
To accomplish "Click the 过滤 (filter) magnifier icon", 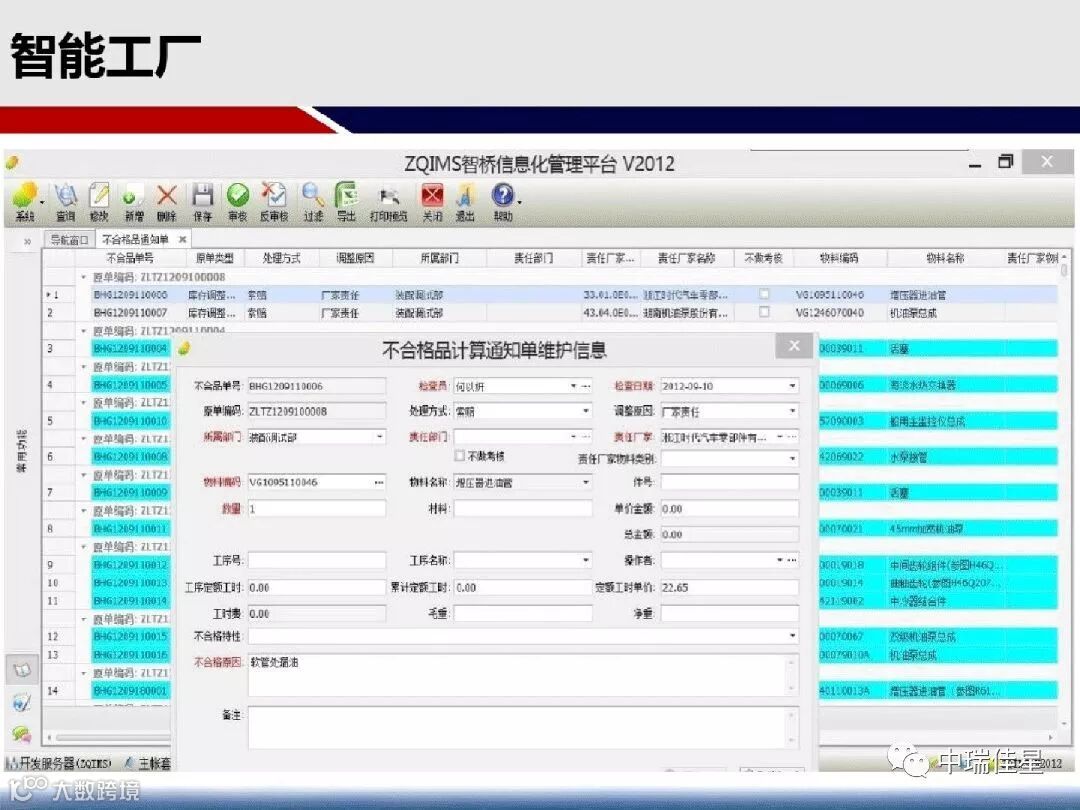I will 313,201.
